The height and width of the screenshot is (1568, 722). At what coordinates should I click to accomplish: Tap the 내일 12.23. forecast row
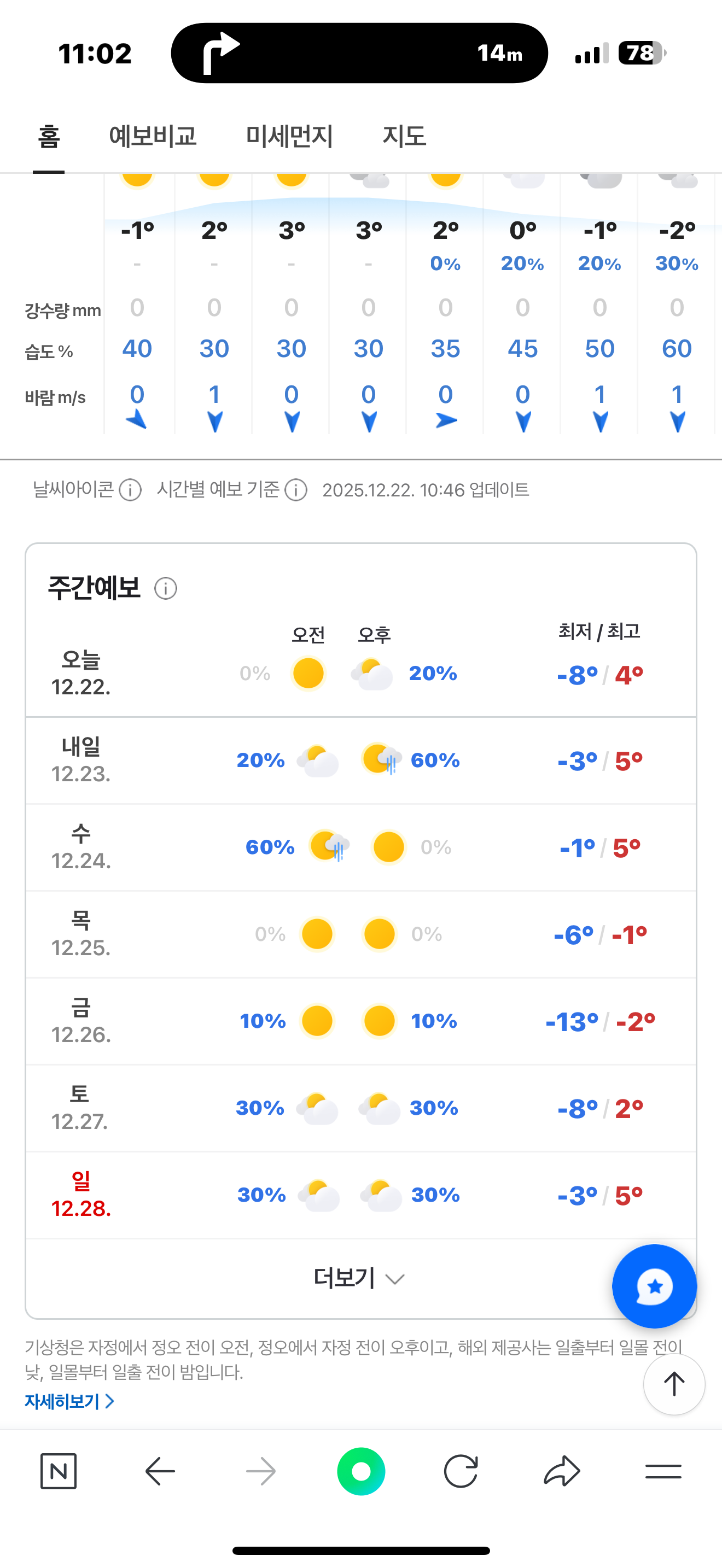(360, 761)
